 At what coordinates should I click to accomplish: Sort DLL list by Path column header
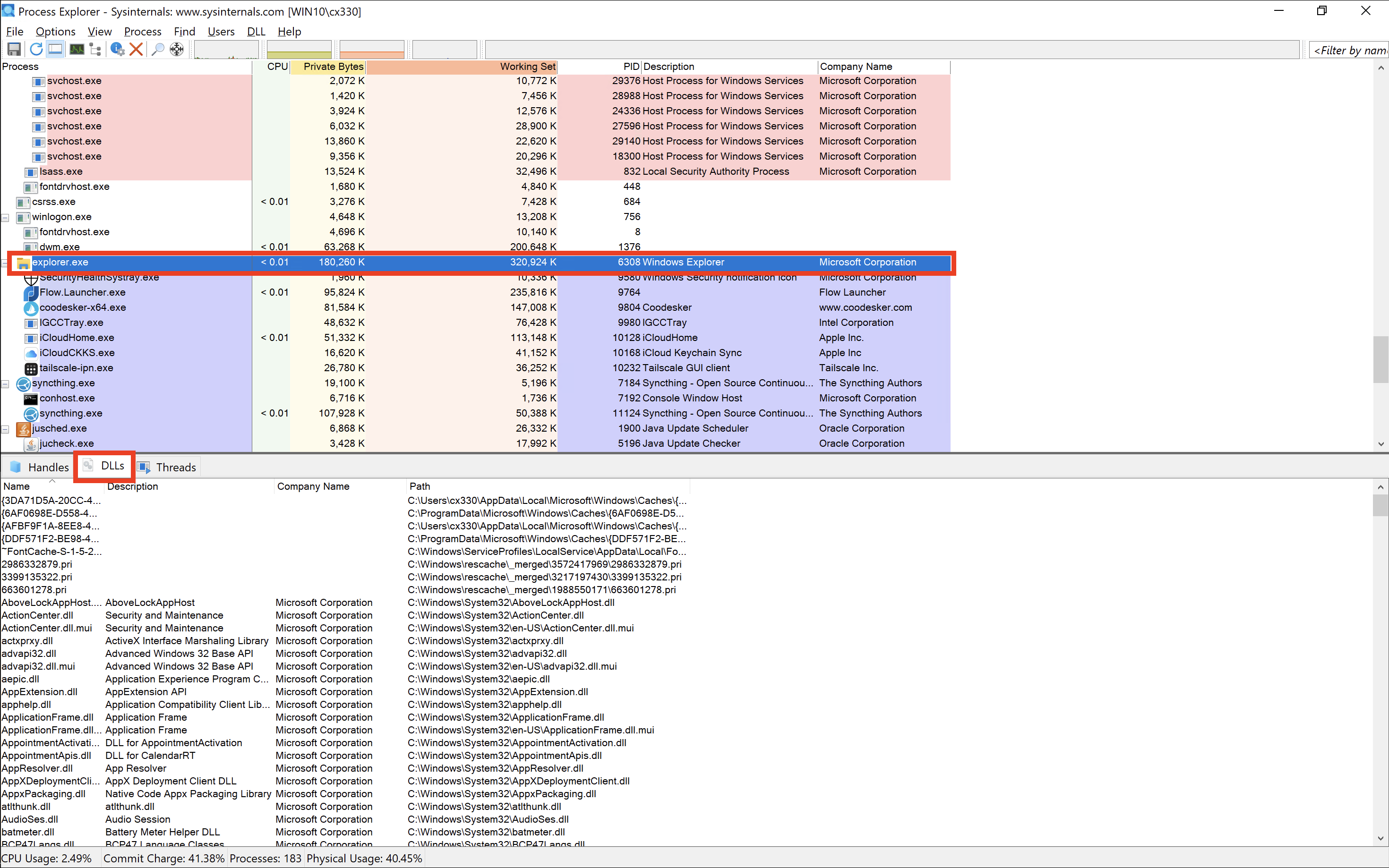pos(548,486)
